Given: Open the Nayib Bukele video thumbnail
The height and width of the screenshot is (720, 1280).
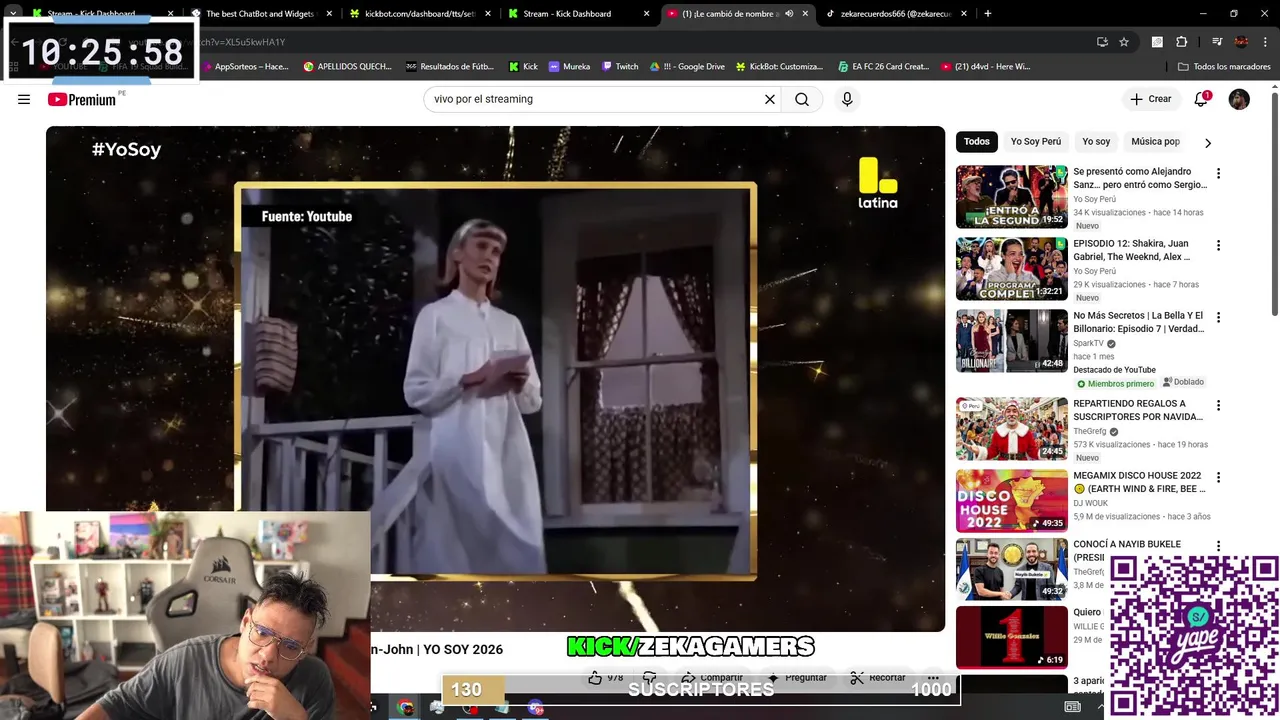Looking at the screenshot, I should pyautogui.click(x=1011, y=570).
